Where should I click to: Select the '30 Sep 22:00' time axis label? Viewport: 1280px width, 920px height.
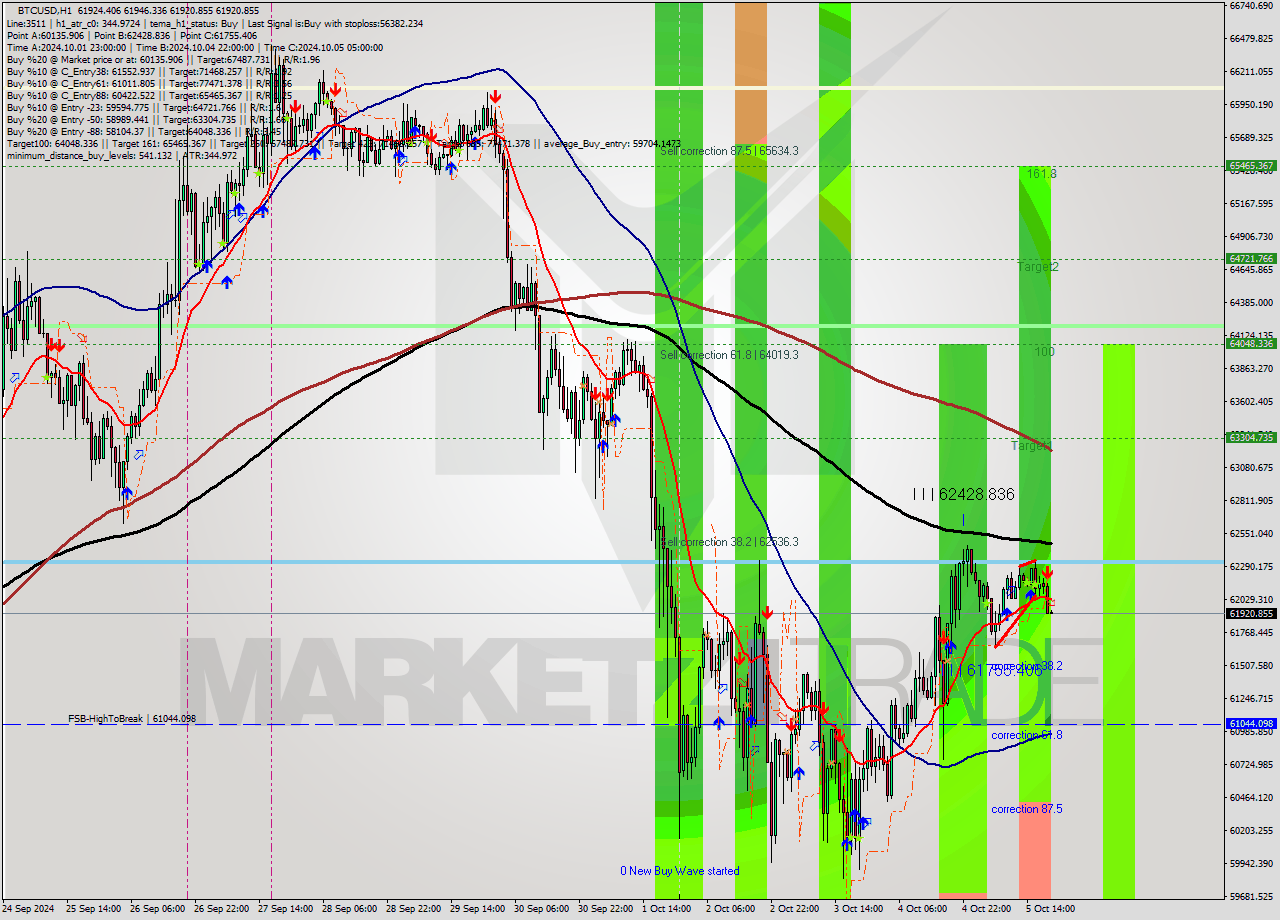(x=606, y=909)
